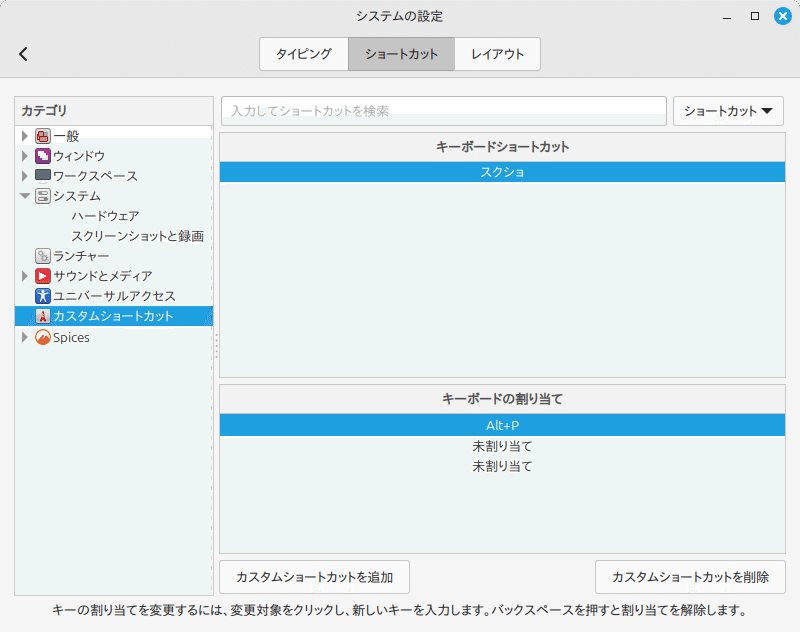Click the 一般 category icon

(43, 136)
